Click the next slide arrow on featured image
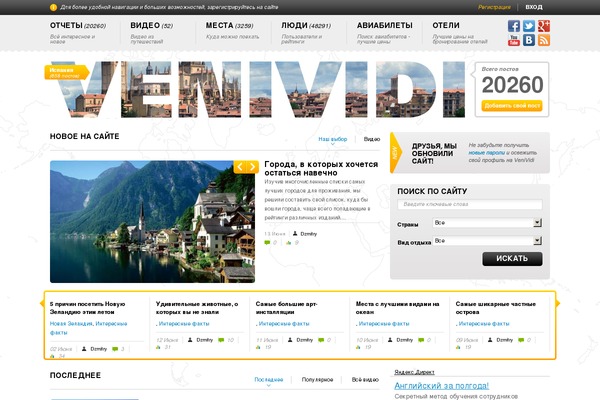This screenshot has height=400, width=600. pyautogui.click(x=253, y=167)
